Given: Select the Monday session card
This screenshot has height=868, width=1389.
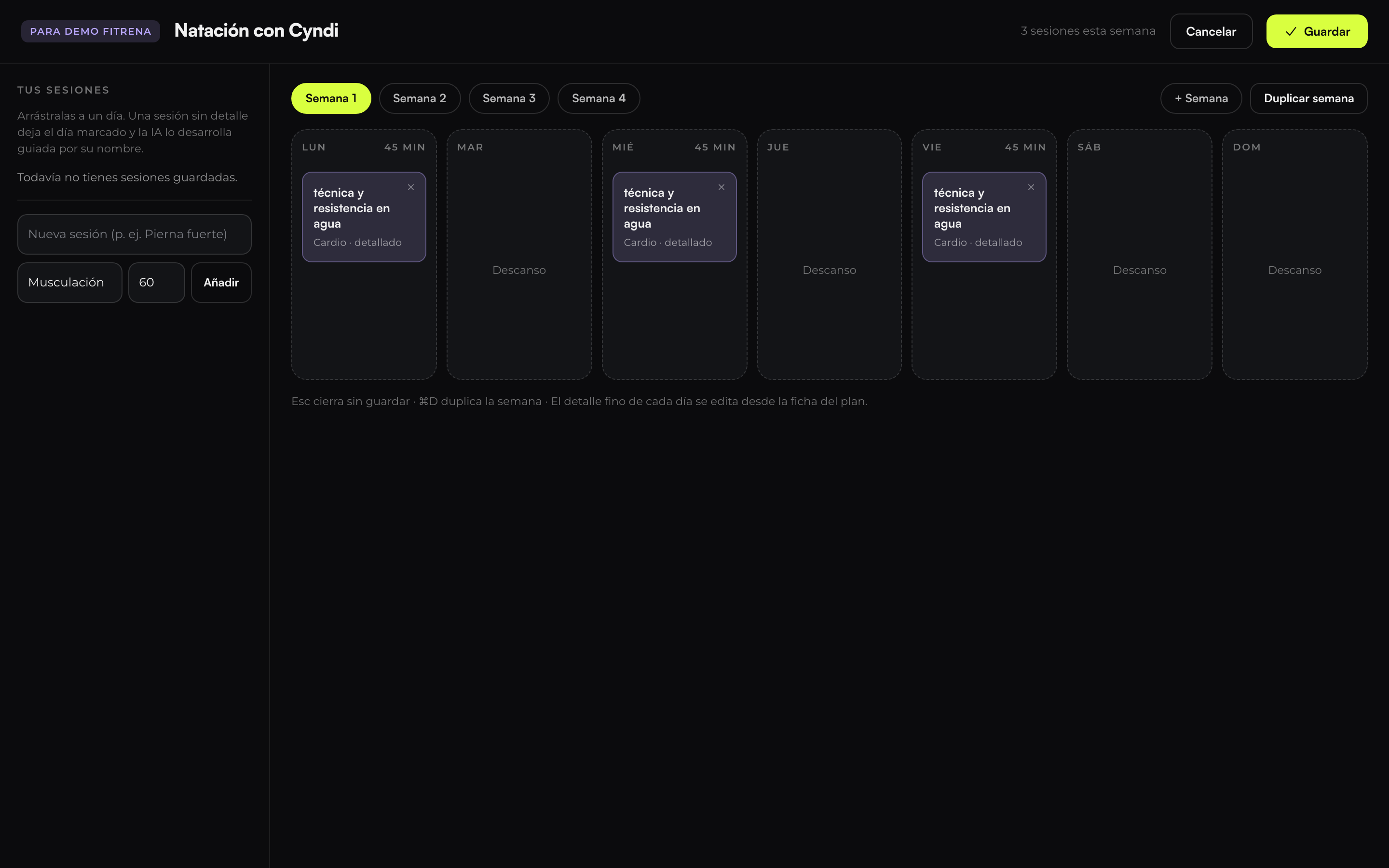Looking at the screenshot, I should point(364,217).
